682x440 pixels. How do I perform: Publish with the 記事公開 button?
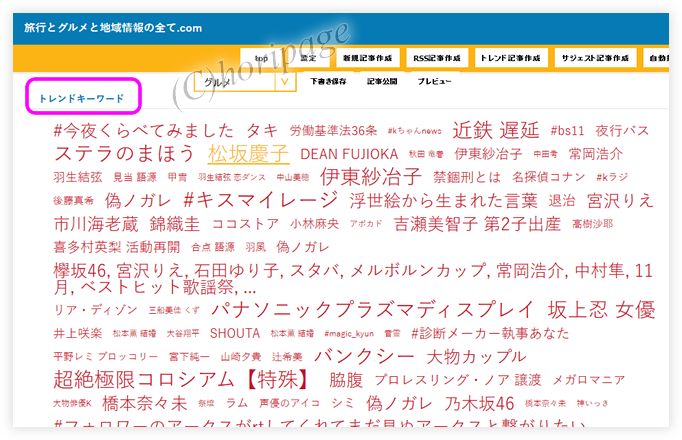(x=382, y=81)
